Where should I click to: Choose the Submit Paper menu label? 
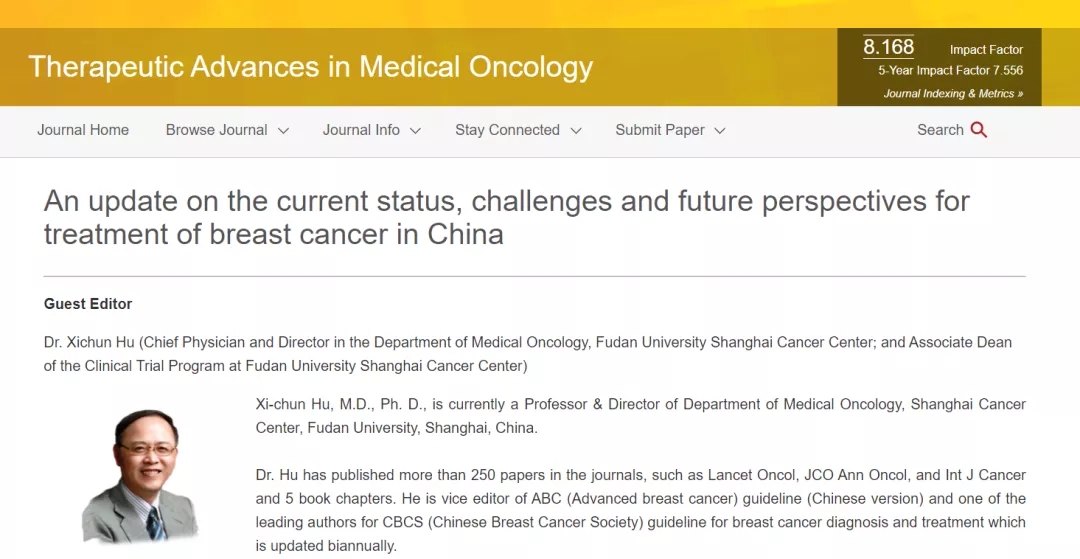pos(660,130)
